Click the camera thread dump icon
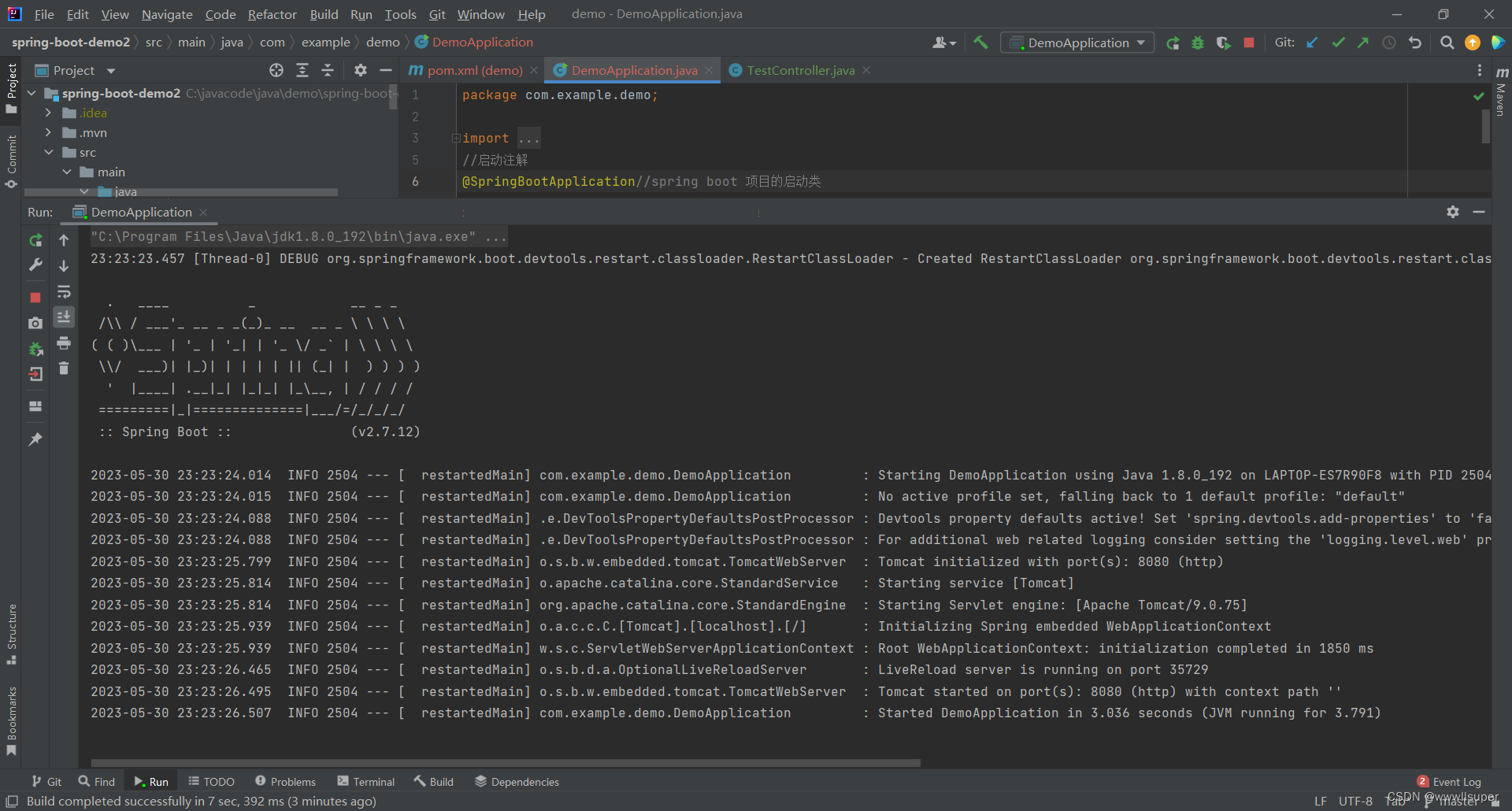Image resolution: width=1512 pixels, height=811 pixels. [x=35, y=323]
